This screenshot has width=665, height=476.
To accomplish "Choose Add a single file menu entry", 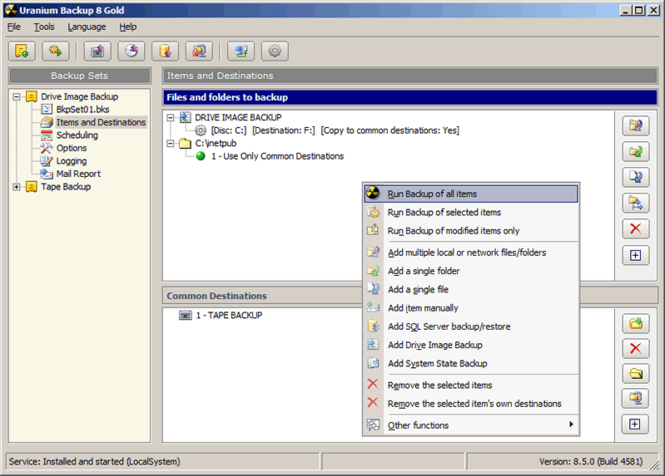I will point(471,289).
